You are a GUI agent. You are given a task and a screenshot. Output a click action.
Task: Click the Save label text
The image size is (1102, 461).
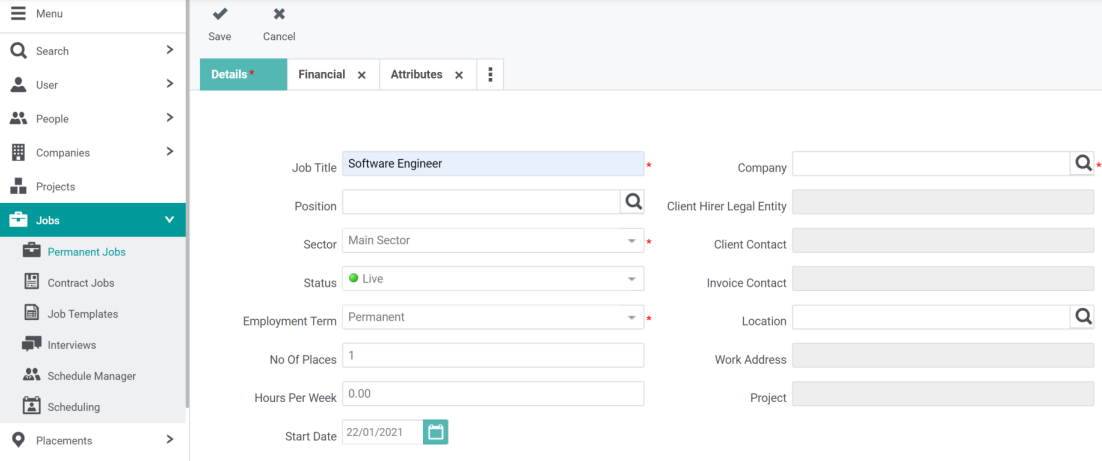pyautogui.click(x=219, y=37)
